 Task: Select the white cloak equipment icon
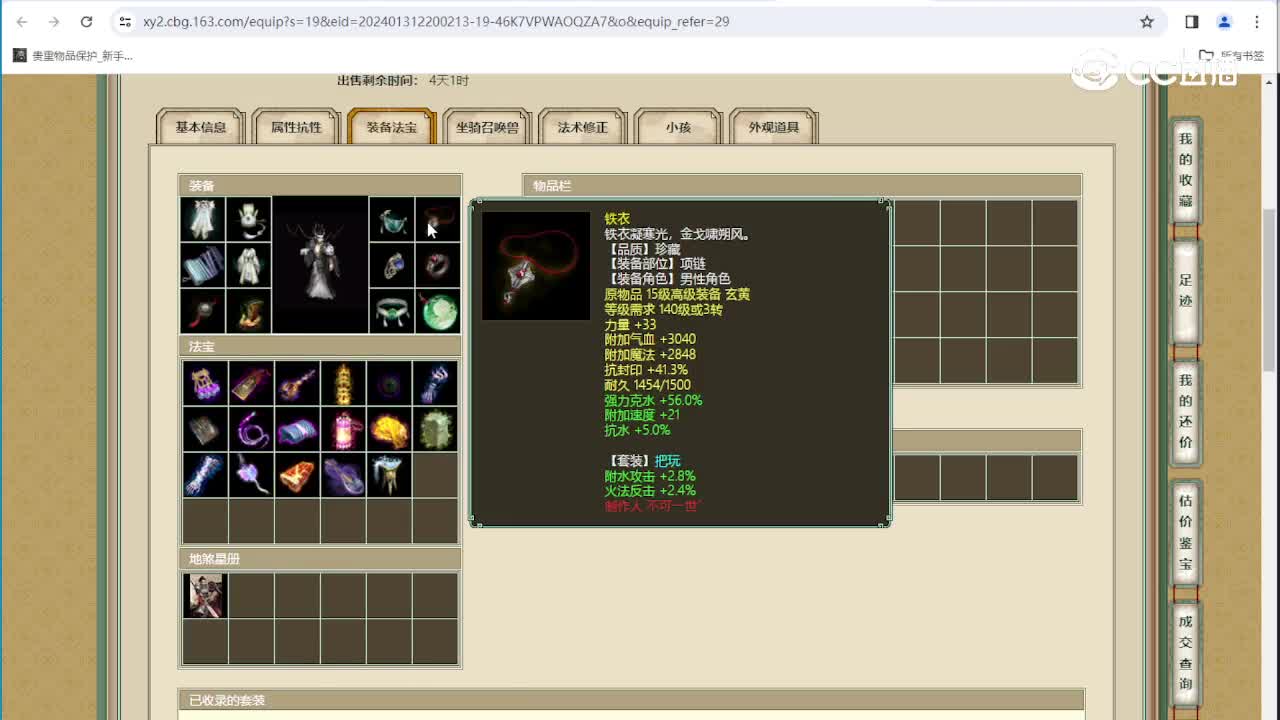pos(204,219)
